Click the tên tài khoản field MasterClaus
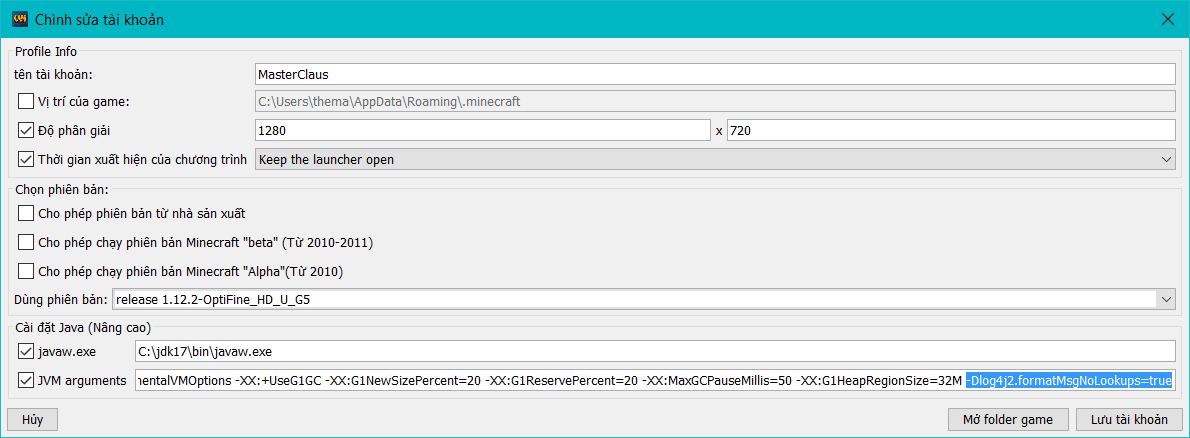 click(715, 74)
